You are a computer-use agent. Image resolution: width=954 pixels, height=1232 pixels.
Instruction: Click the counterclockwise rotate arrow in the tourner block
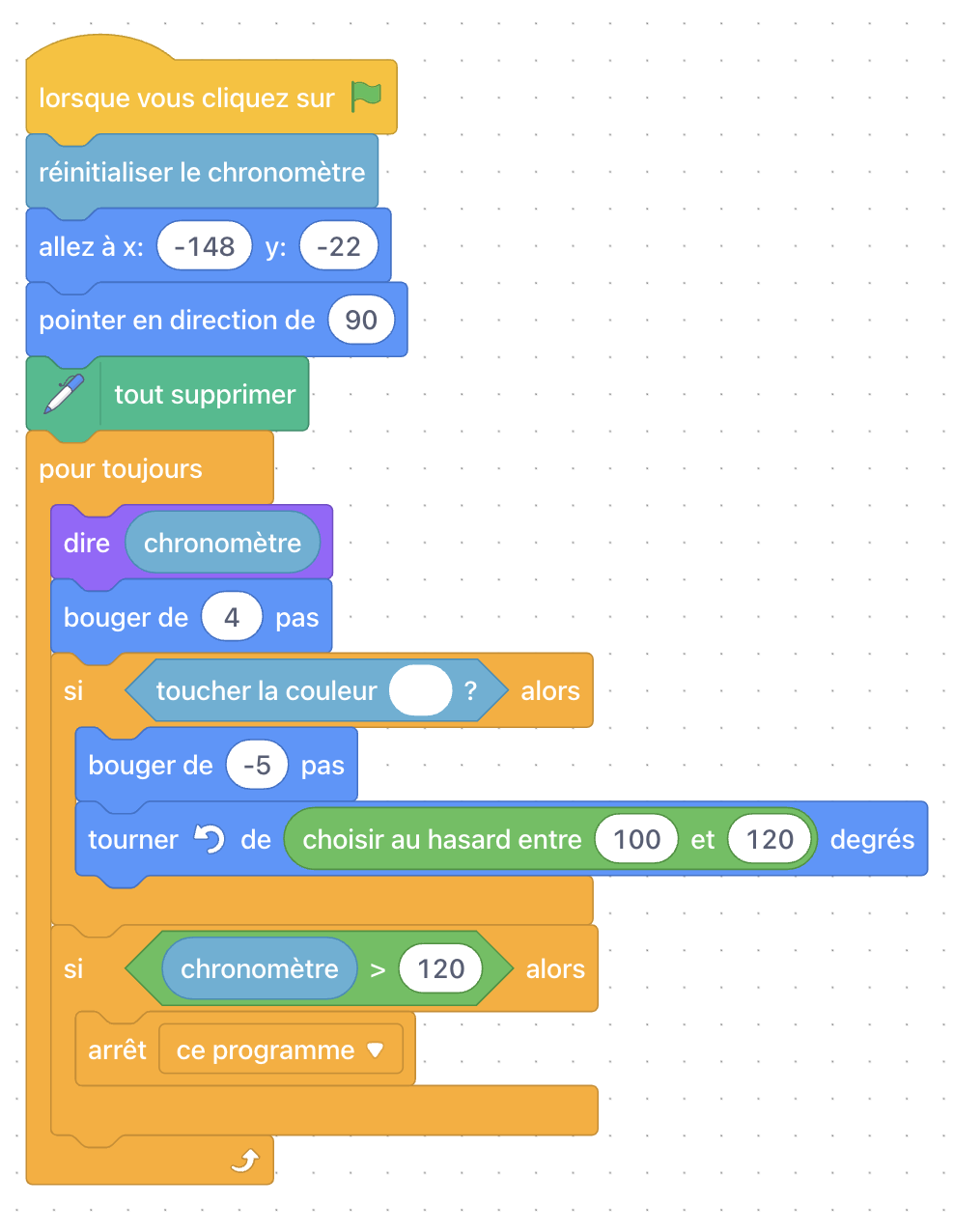210,839
